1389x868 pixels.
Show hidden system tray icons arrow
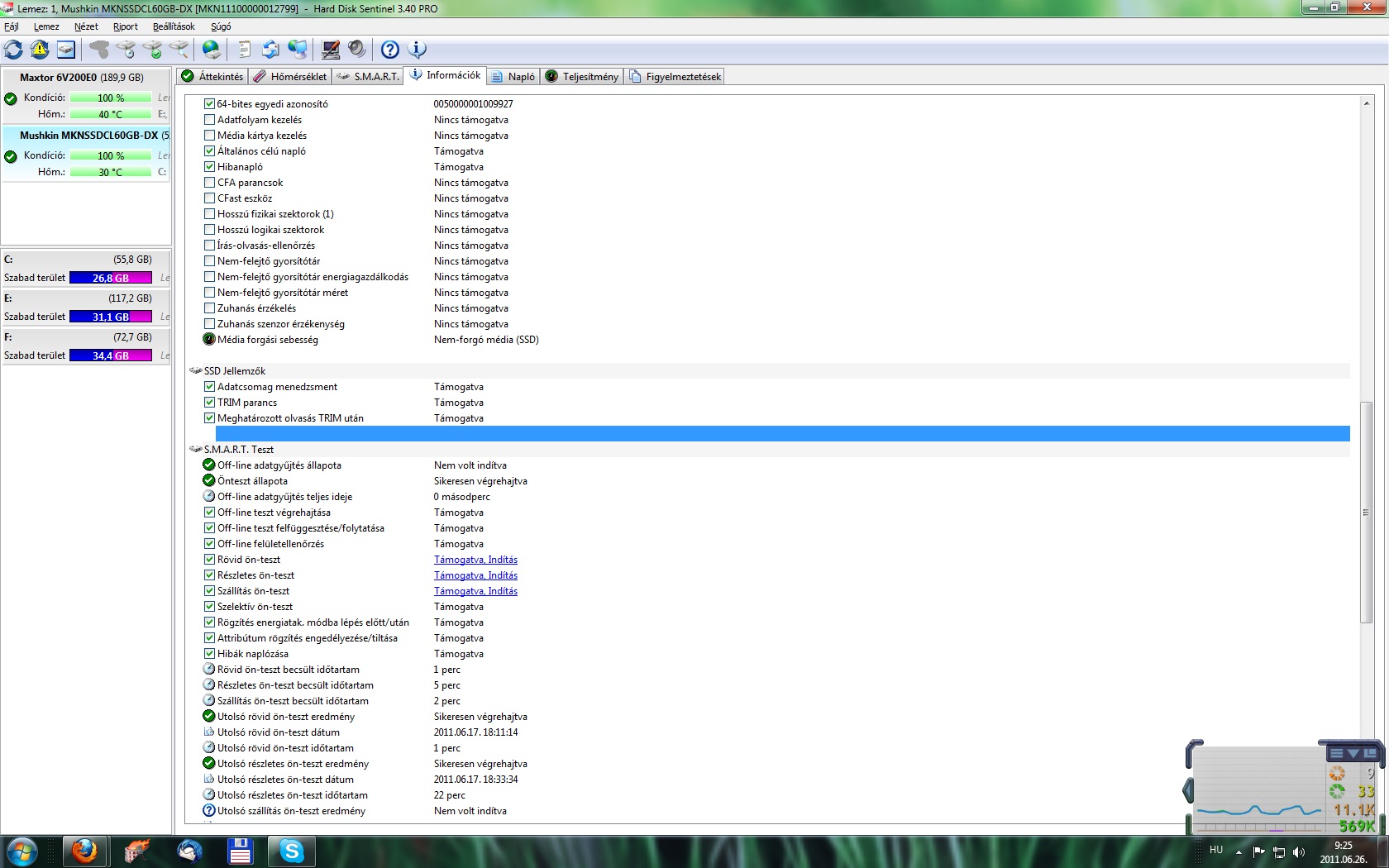1239,851
